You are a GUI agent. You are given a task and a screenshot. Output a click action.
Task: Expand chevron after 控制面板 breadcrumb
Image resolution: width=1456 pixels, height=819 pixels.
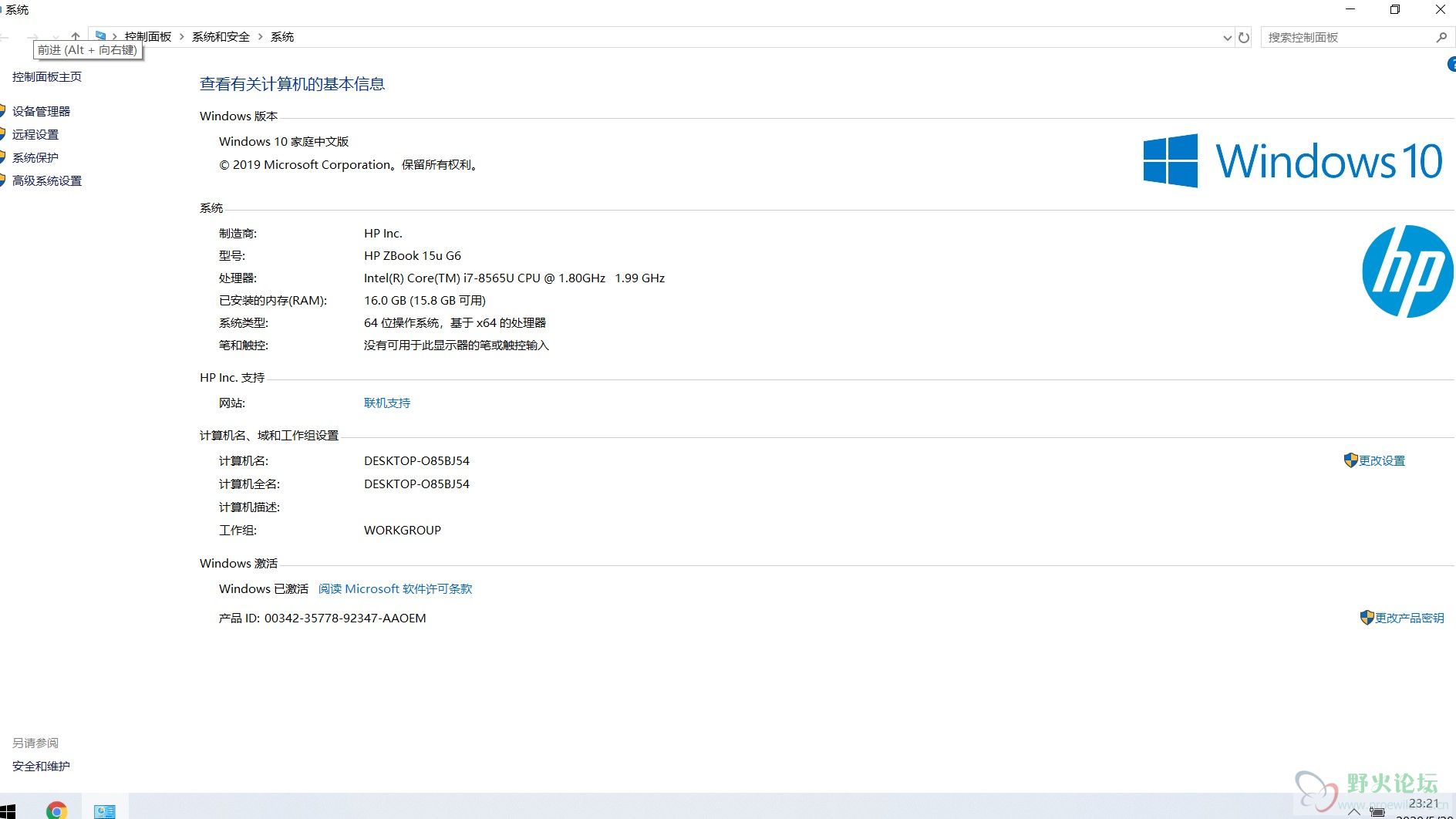(182, 36)
